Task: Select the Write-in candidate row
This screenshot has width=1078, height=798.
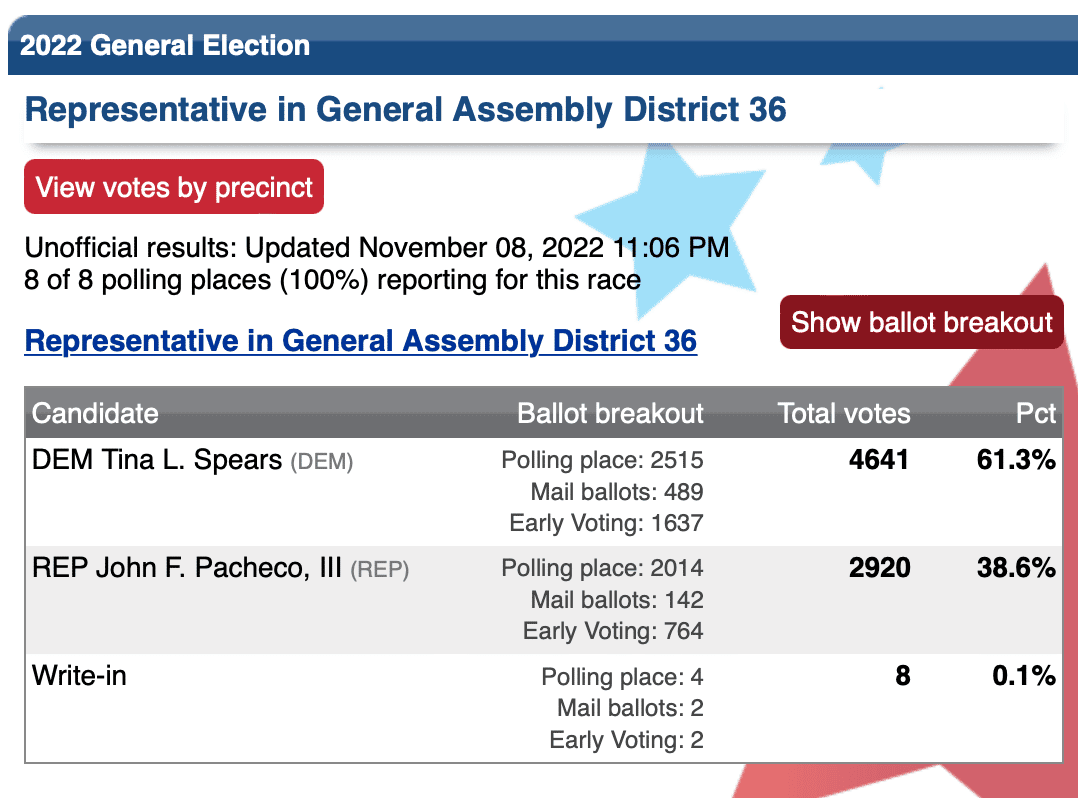Action: pos(543,708)
